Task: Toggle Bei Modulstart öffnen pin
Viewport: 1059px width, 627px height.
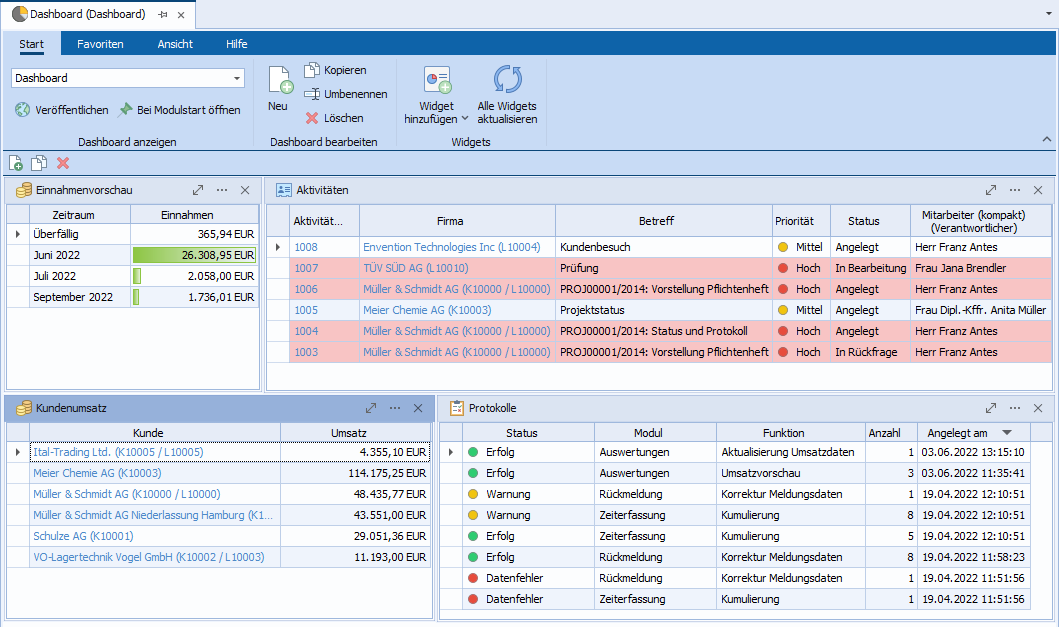Action: (126, 110)
